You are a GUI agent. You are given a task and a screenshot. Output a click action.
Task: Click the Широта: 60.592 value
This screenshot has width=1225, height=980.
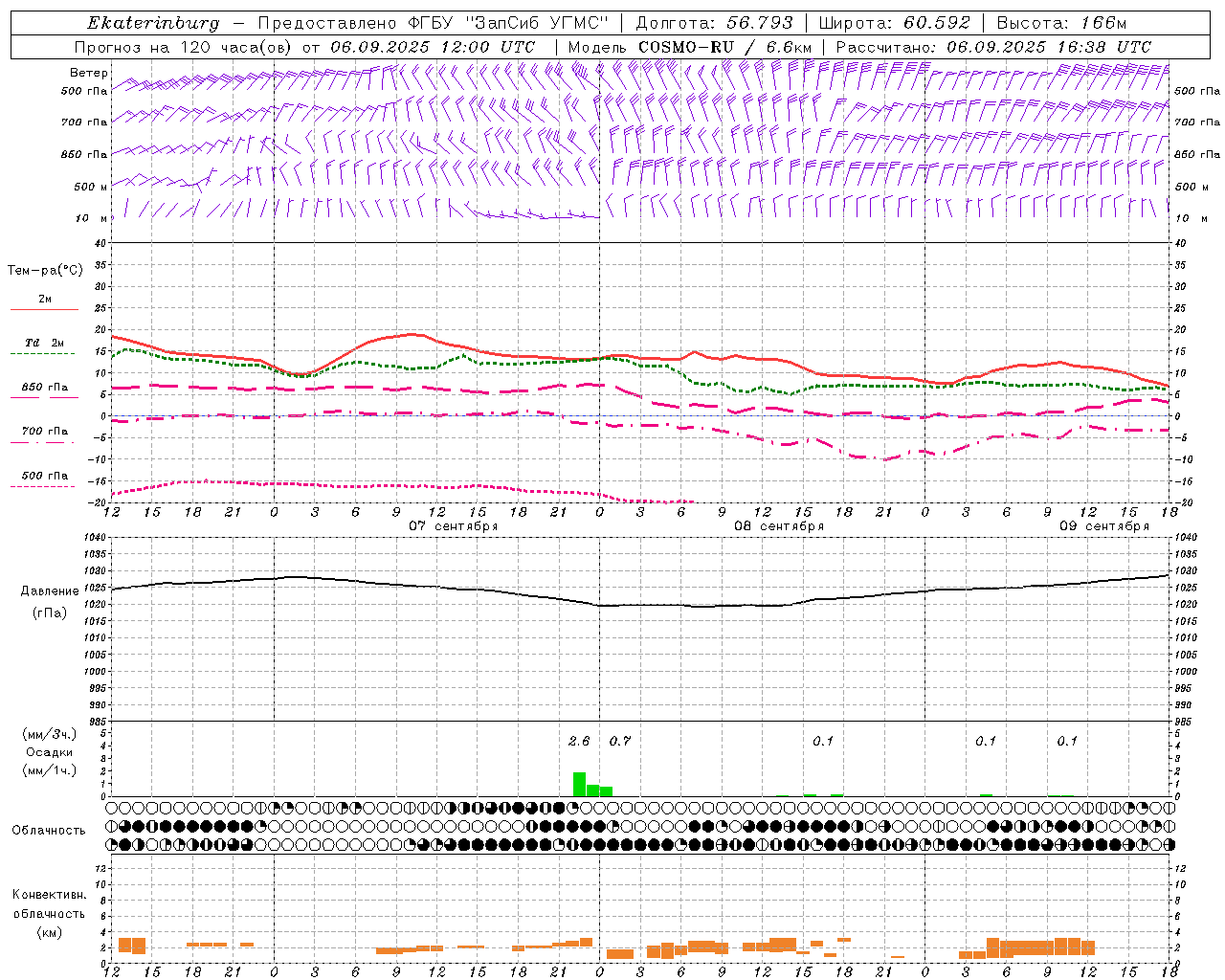(x=895, y=23)
